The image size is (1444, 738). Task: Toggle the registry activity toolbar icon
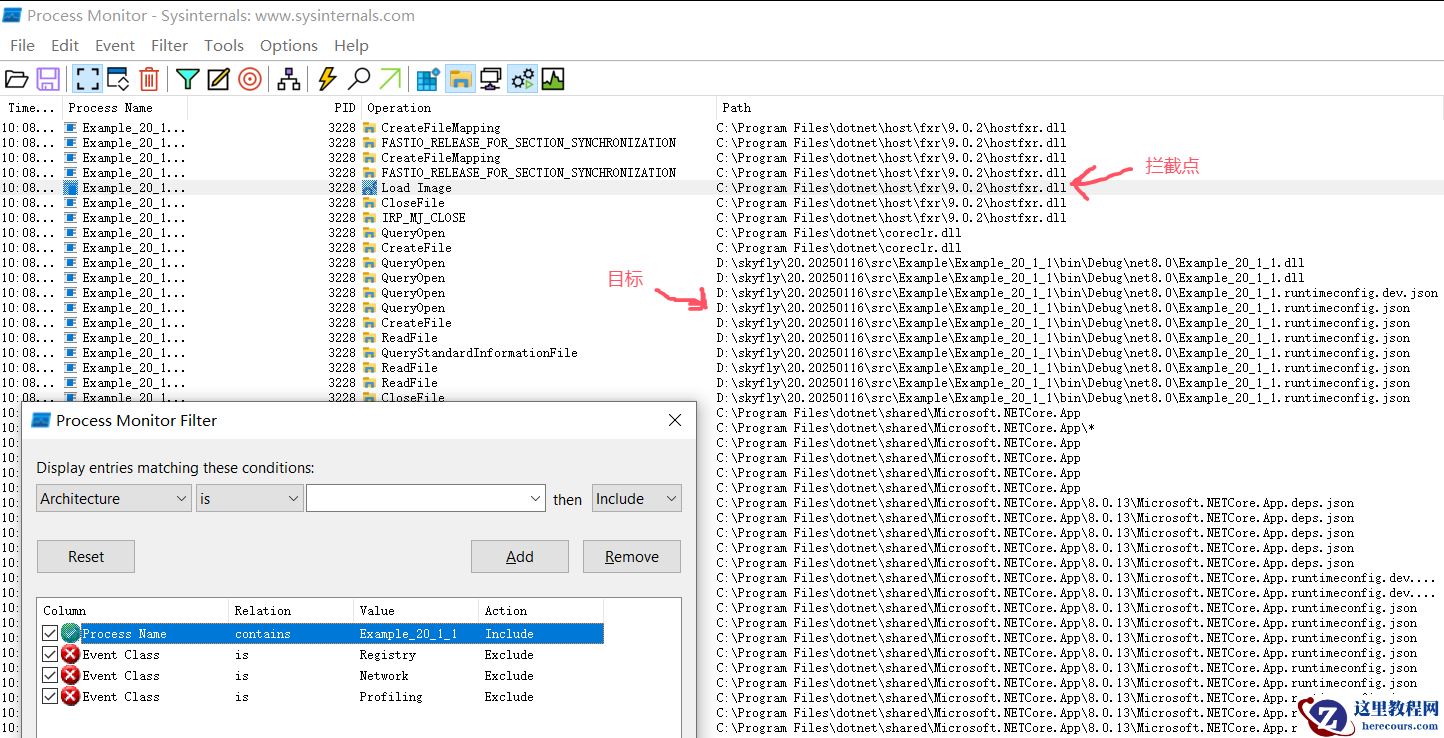(x=428, y=79)
